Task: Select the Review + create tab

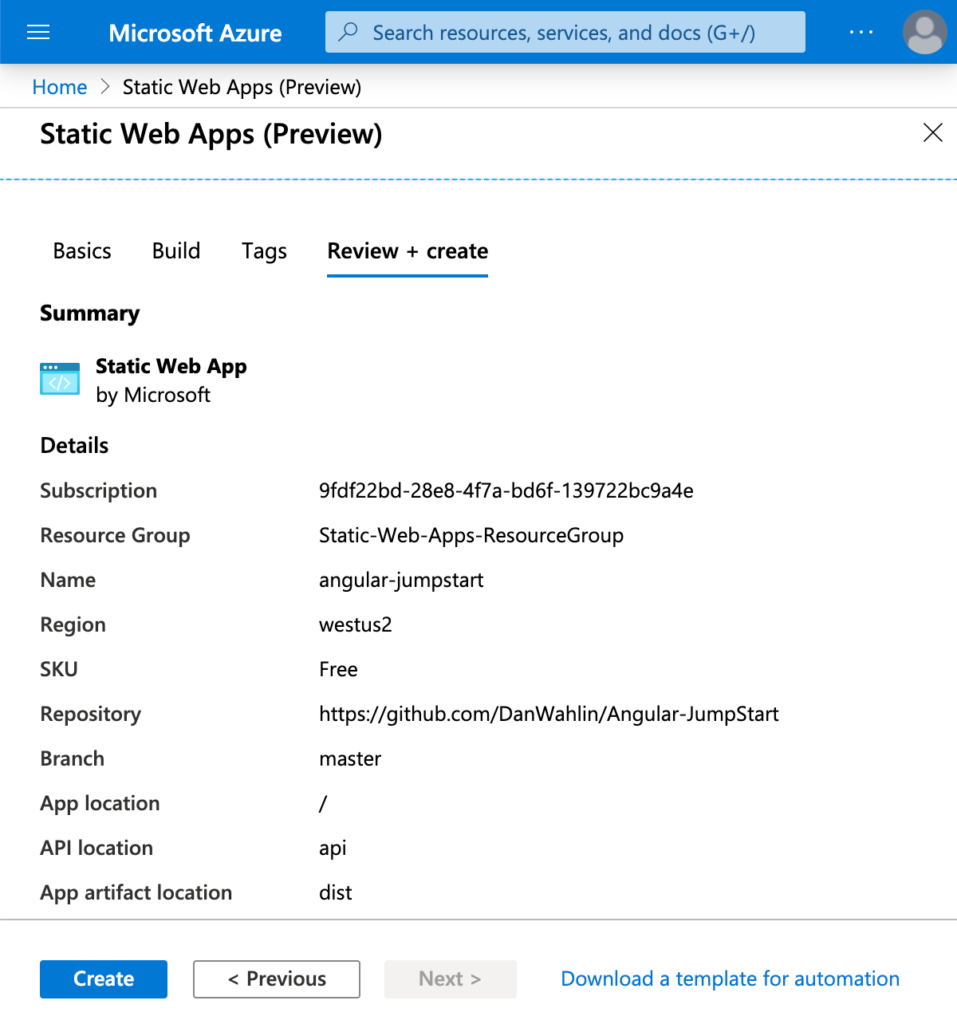Action: coord(408,251)
